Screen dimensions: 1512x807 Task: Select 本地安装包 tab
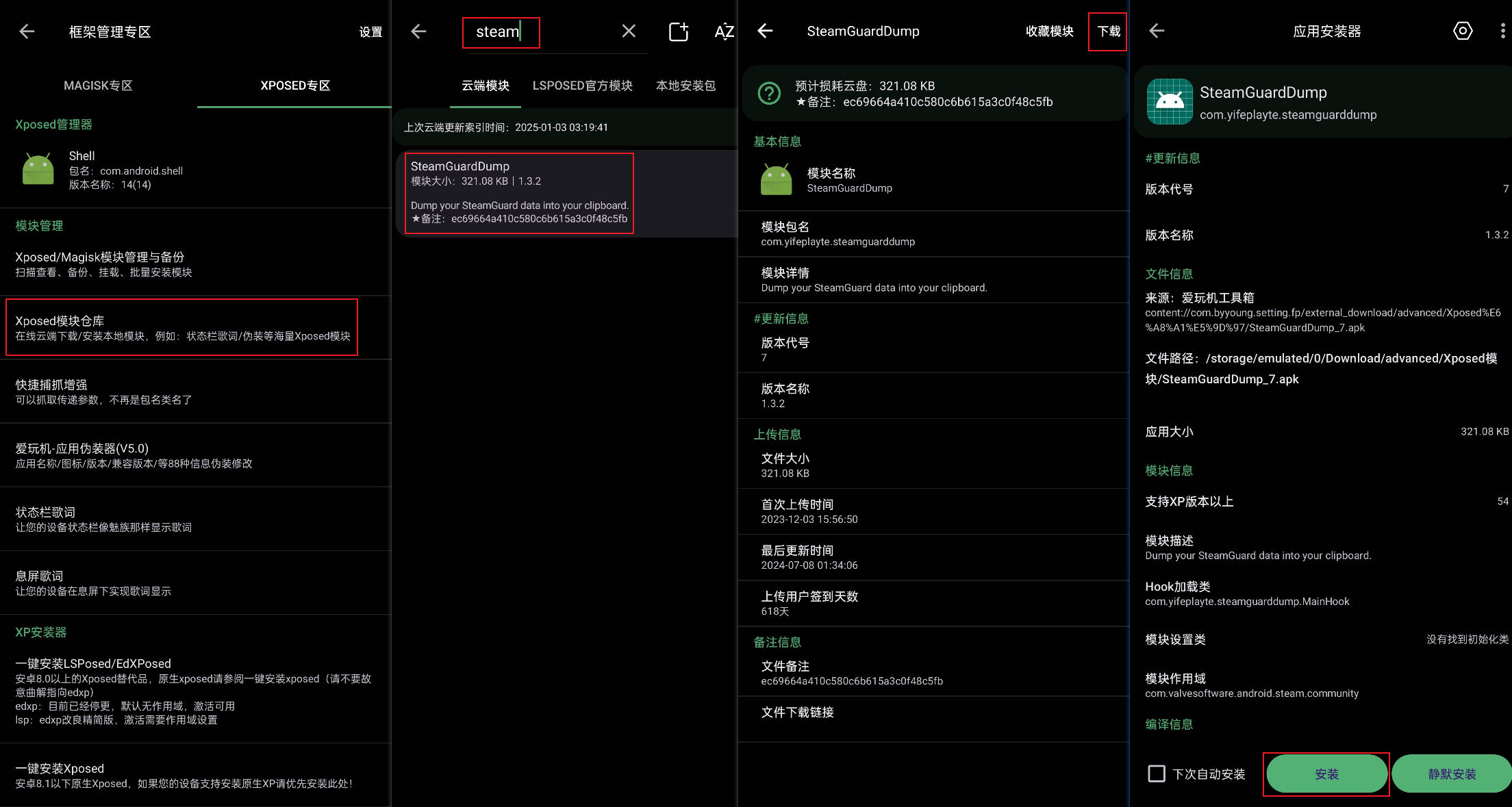(685, 86)
